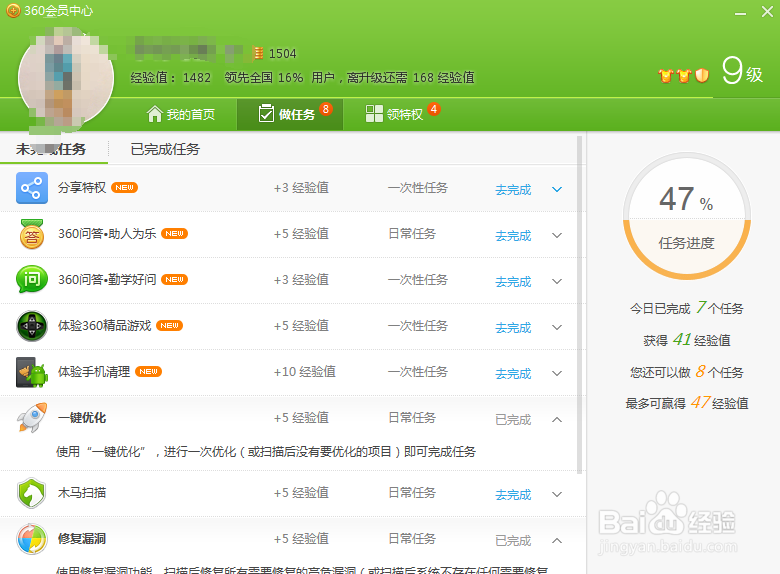Screen dimensions: 780x574
Task: Click the gold coins icon near 1504
Action: 258,53
